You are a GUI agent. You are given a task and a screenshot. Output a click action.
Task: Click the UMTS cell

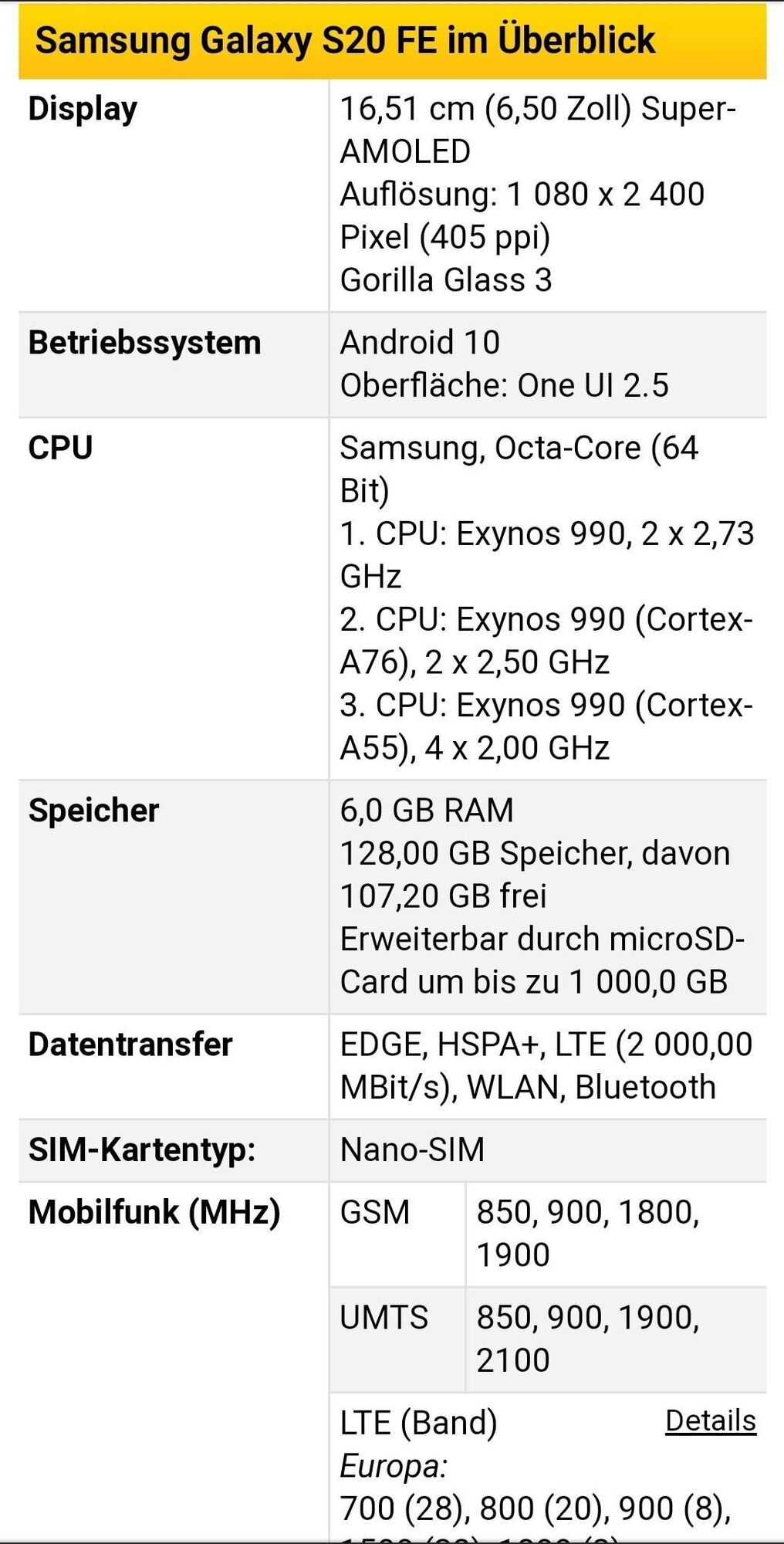(x=384, y=1317)
